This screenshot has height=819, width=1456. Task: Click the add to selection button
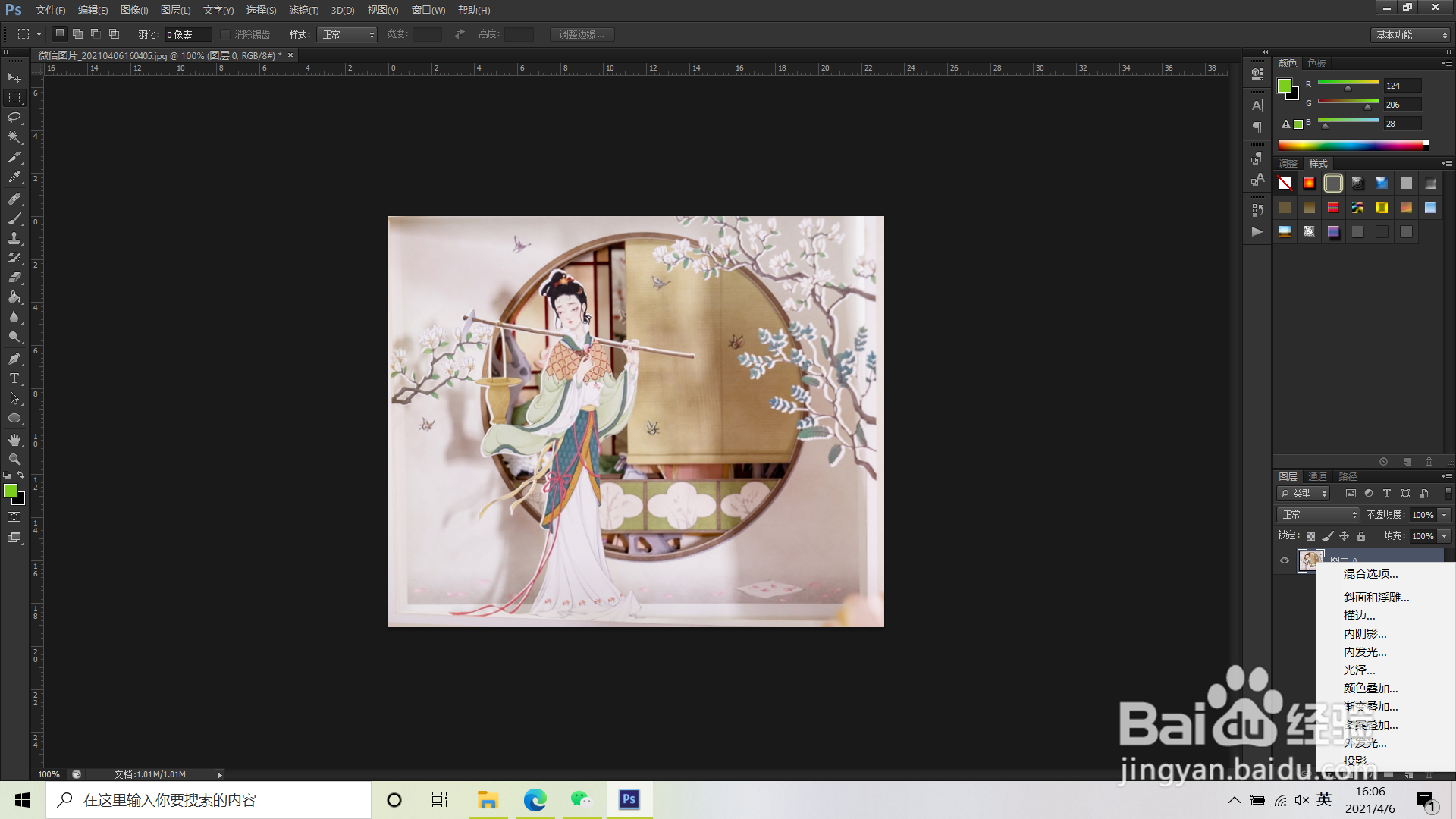[77, 34]
